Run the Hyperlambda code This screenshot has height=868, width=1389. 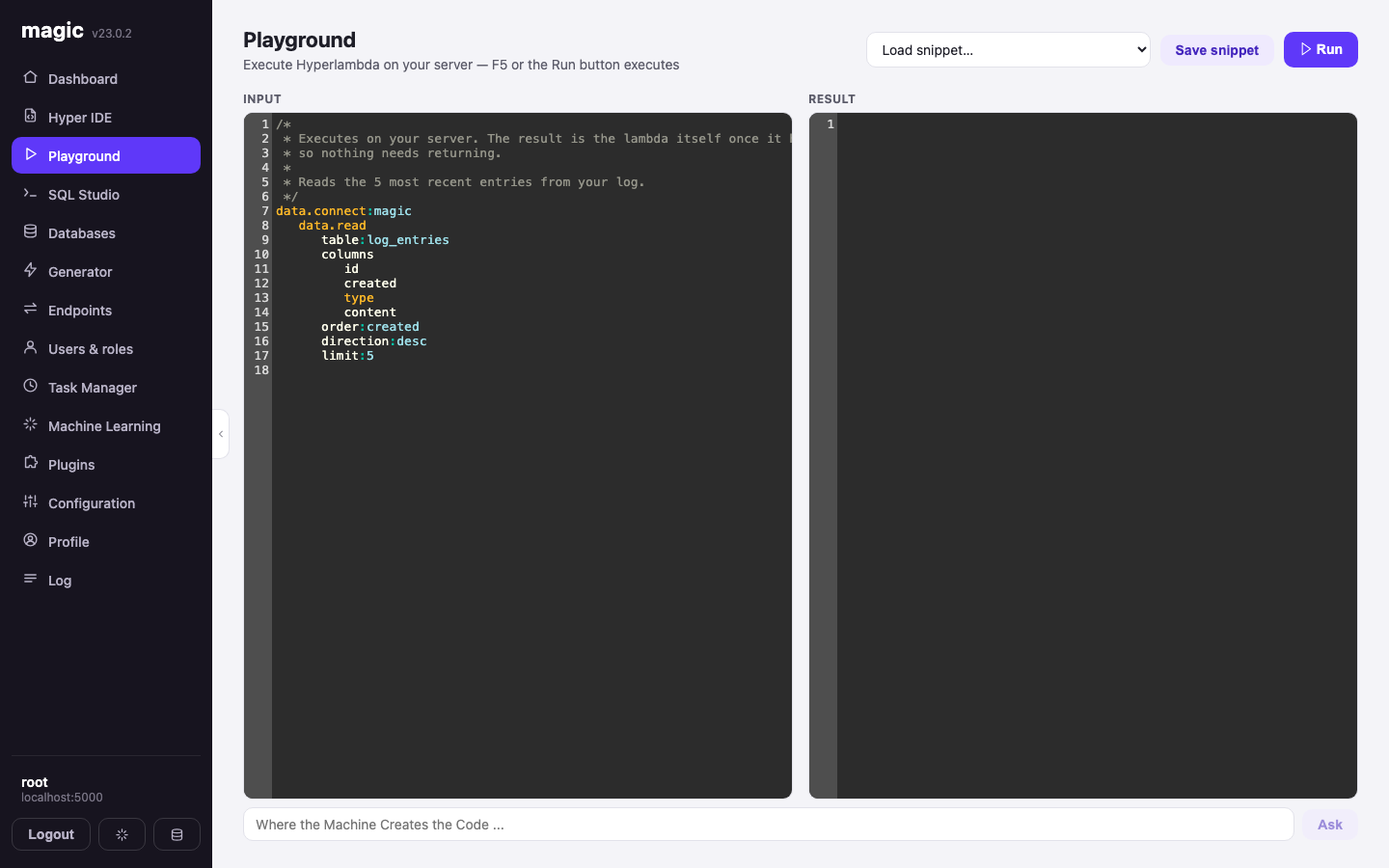[1321, 49]
